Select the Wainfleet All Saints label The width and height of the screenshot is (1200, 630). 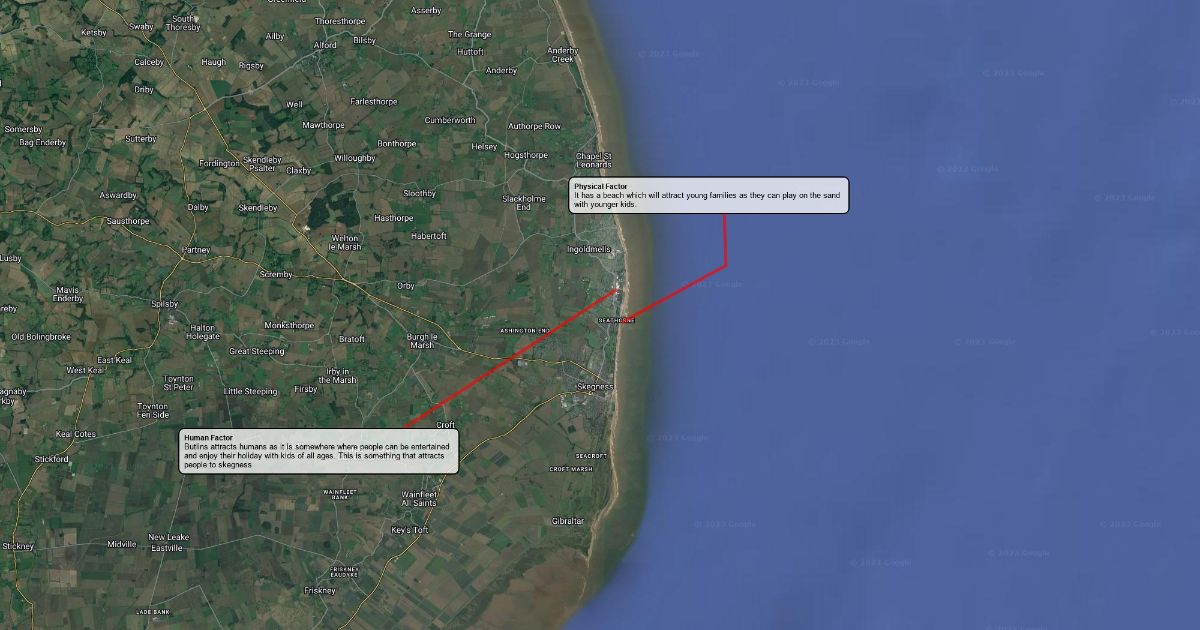point(420,498)
